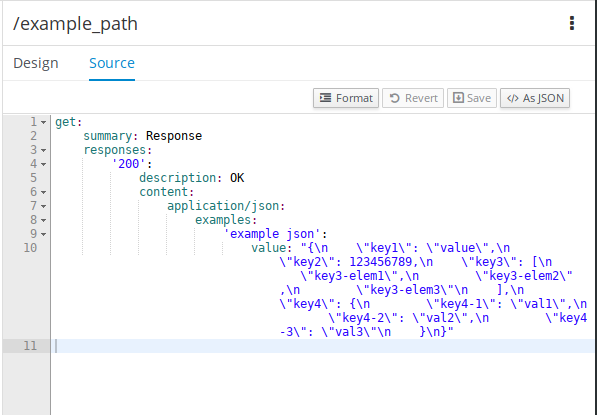Fold the content section on line 6

tap(43, 192)
